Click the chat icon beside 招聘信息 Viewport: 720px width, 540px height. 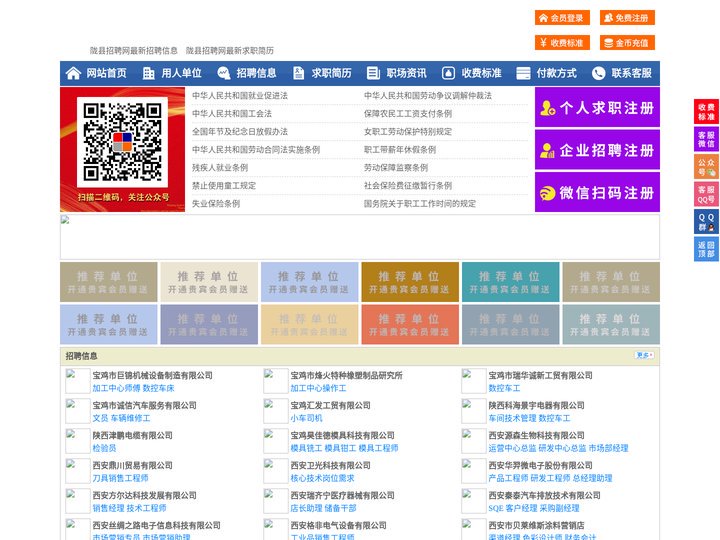tap(223, 73)
